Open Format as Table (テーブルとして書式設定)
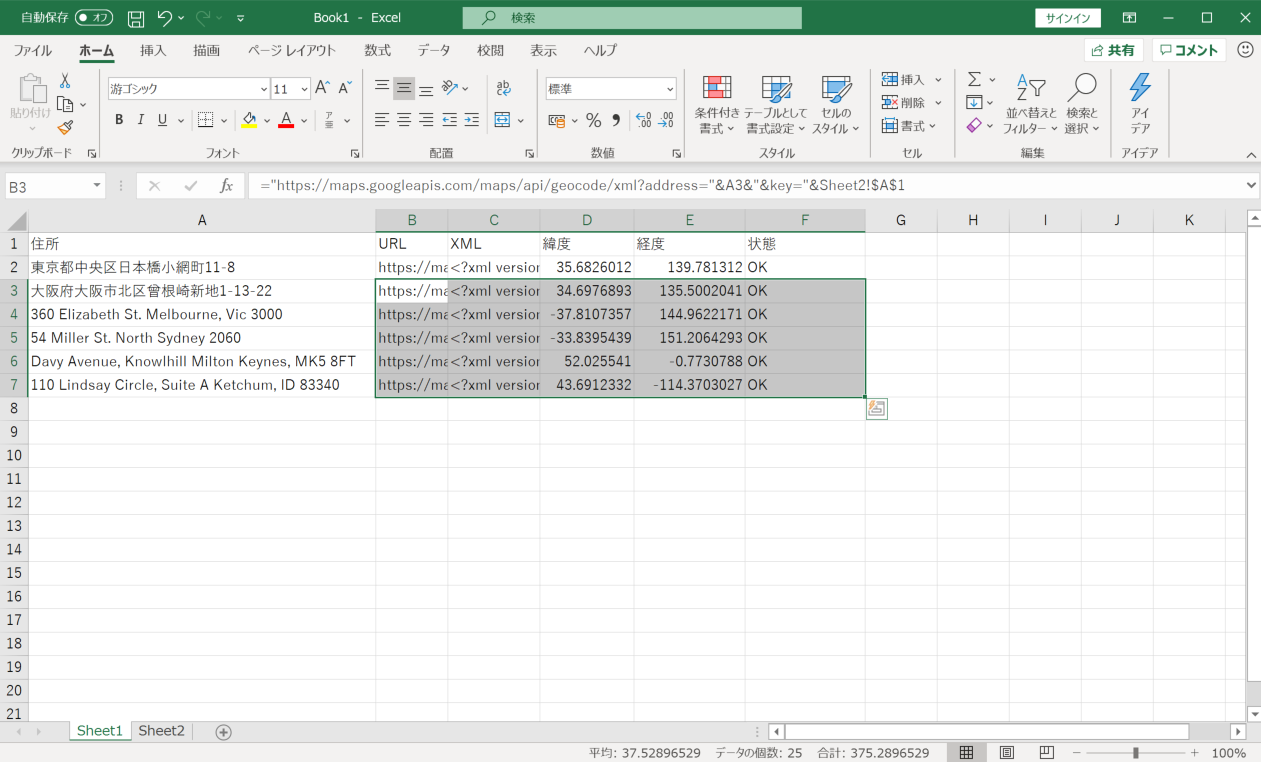Viewport: 1261px width, 762px height. (x=776, y=104)
